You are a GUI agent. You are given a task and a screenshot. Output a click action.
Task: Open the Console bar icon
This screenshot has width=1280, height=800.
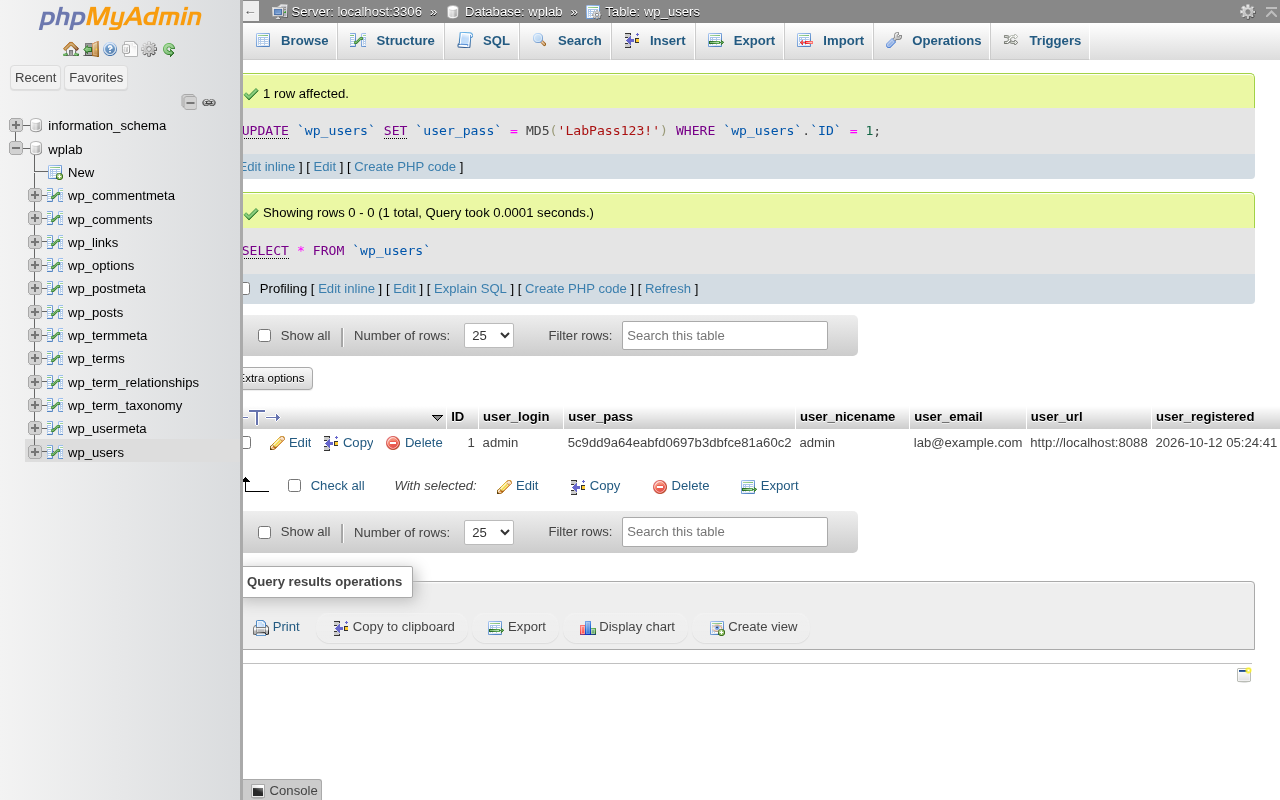point(258,791)
